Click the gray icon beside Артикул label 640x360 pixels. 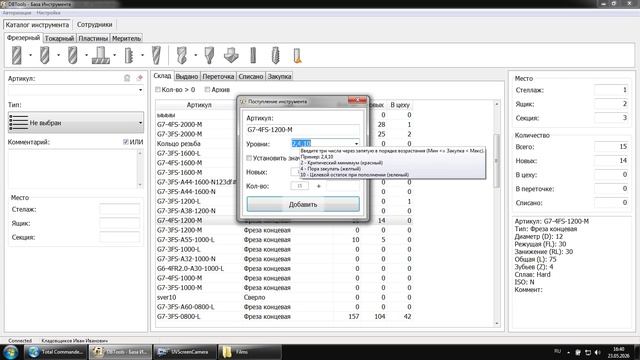127,78
